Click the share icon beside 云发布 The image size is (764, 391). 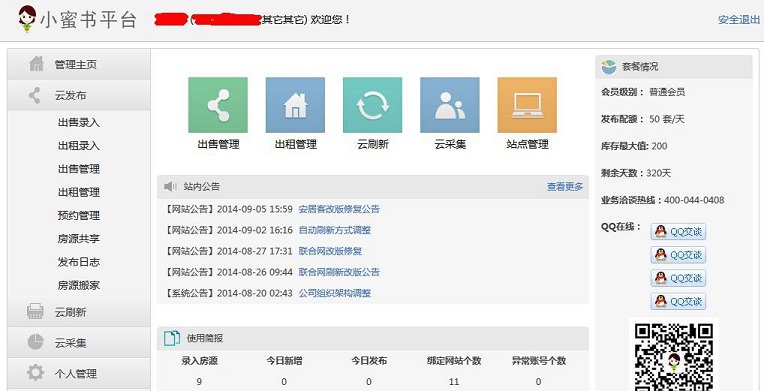click(35, 95)
